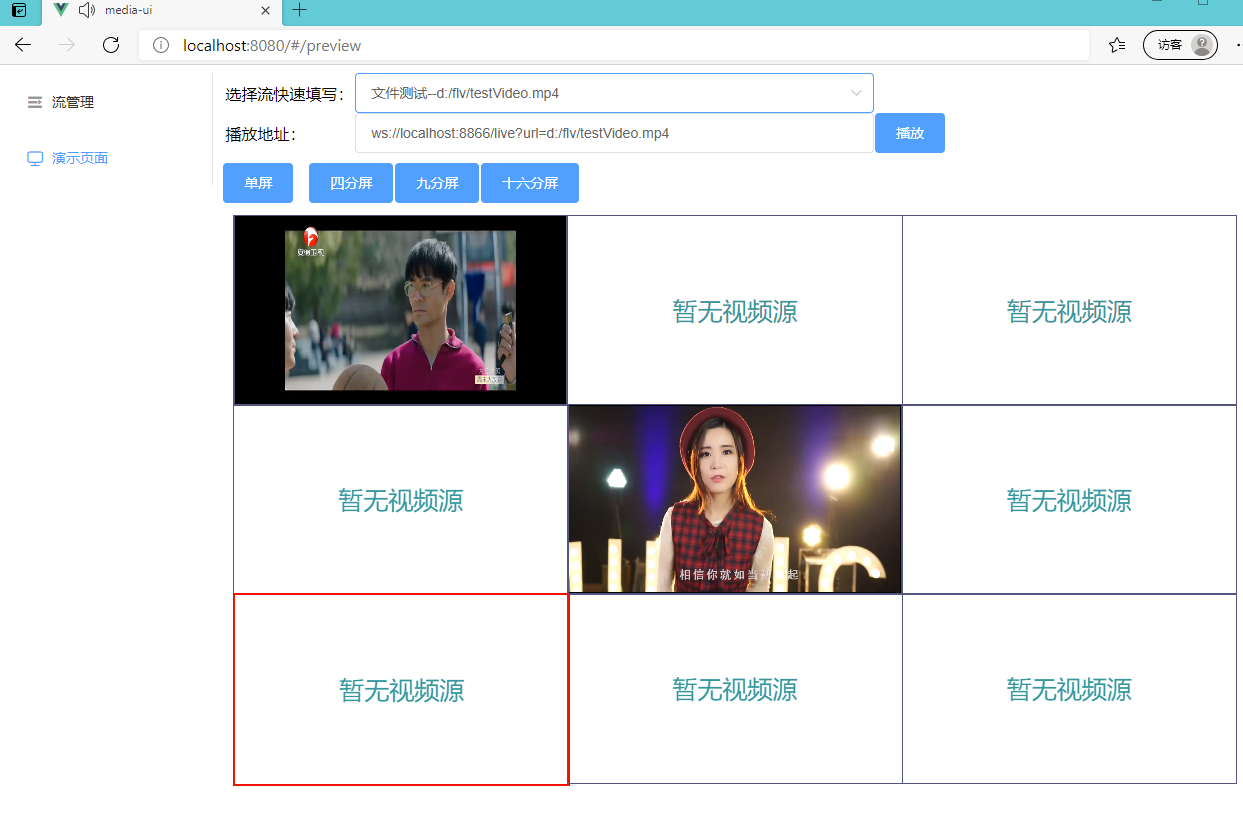Click the browser address bar URL
This screenshot has width=1243, height=815.
[x=272, y=45]
